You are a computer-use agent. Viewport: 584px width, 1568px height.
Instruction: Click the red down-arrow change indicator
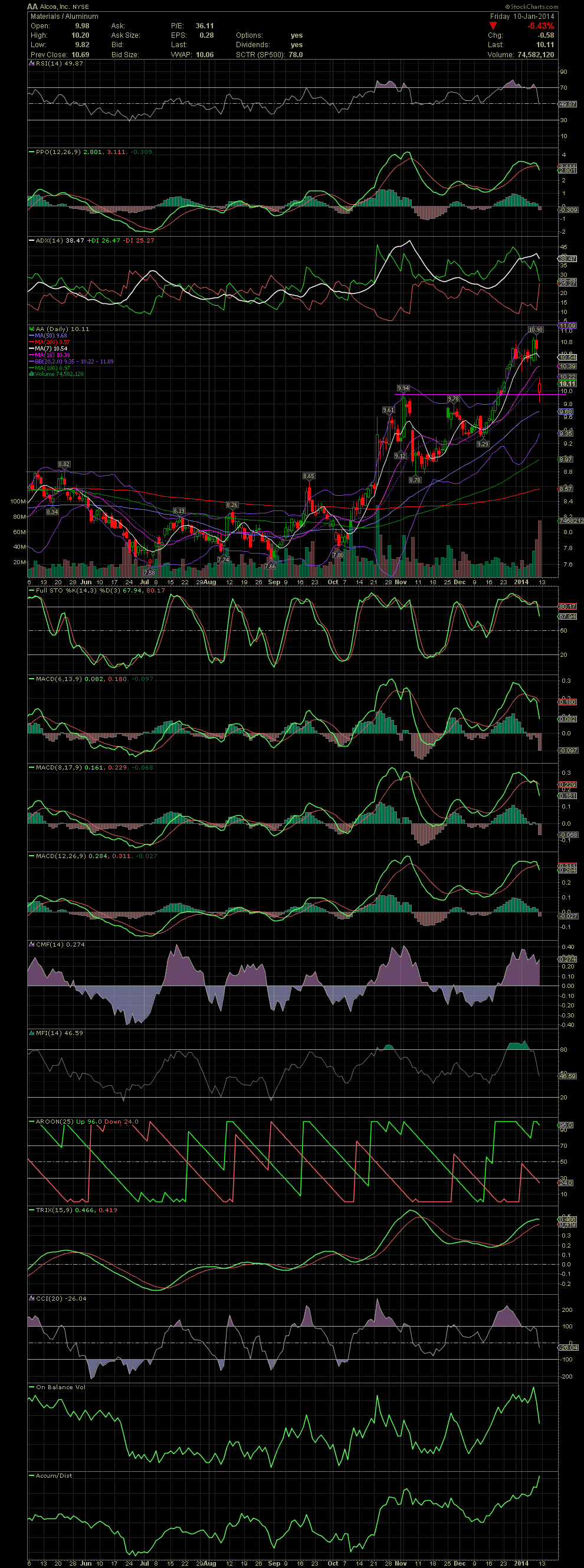coord(493,25)
